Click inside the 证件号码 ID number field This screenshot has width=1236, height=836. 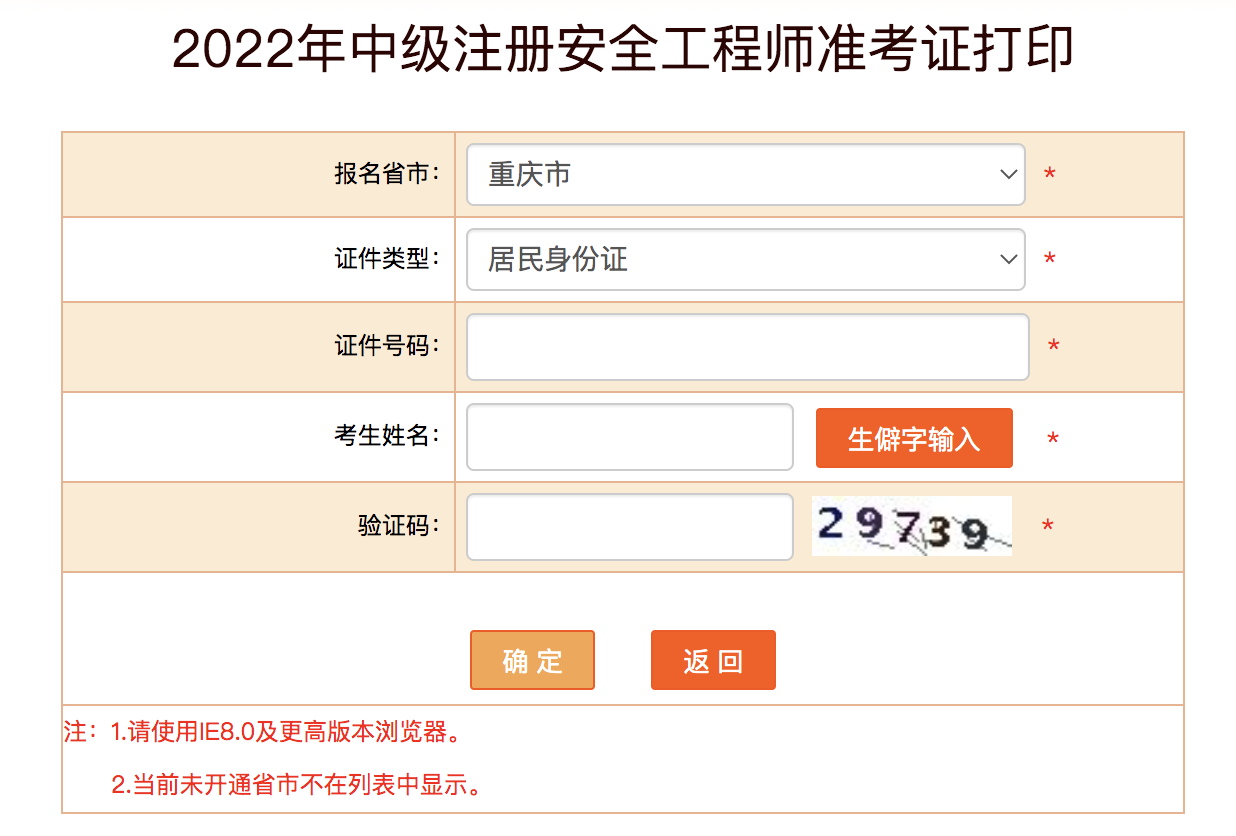tap(745, 346)
